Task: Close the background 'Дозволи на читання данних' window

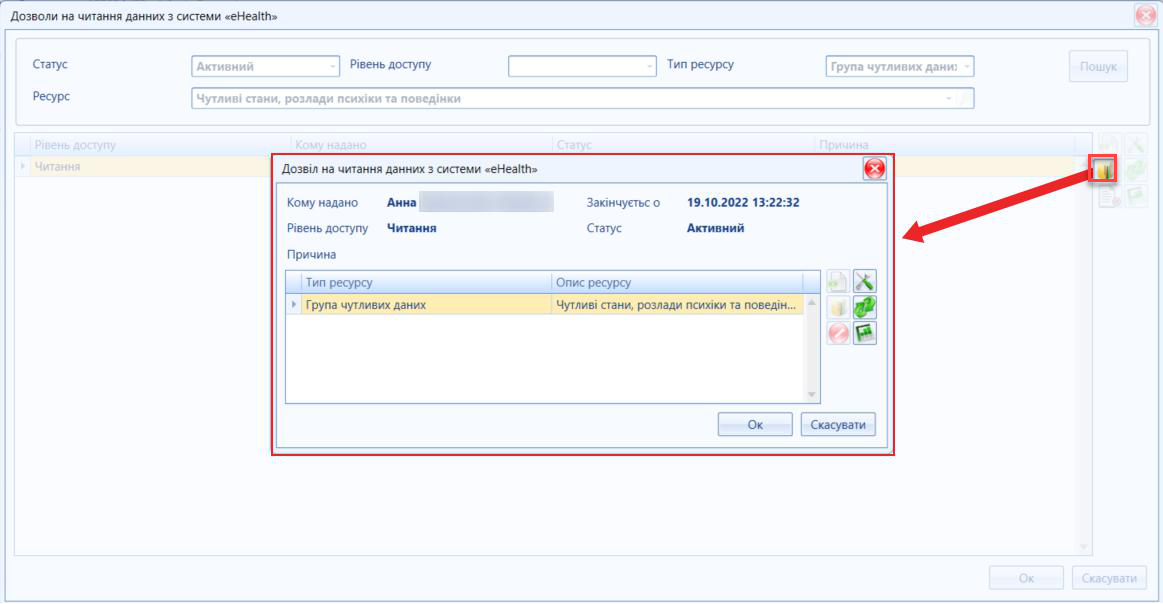Action: tap(1145, 16)
